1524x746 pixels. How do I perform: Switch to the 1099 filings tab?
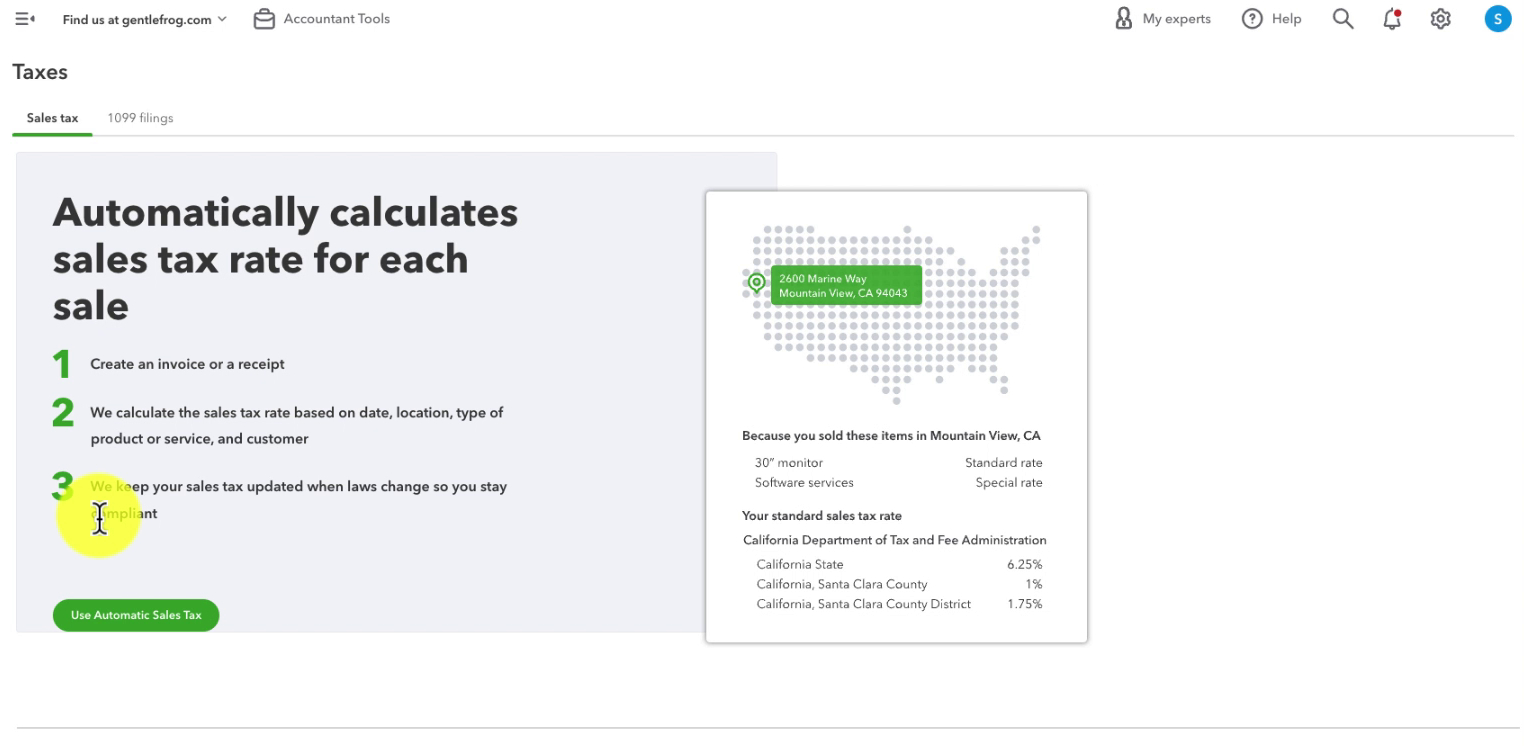140,118
